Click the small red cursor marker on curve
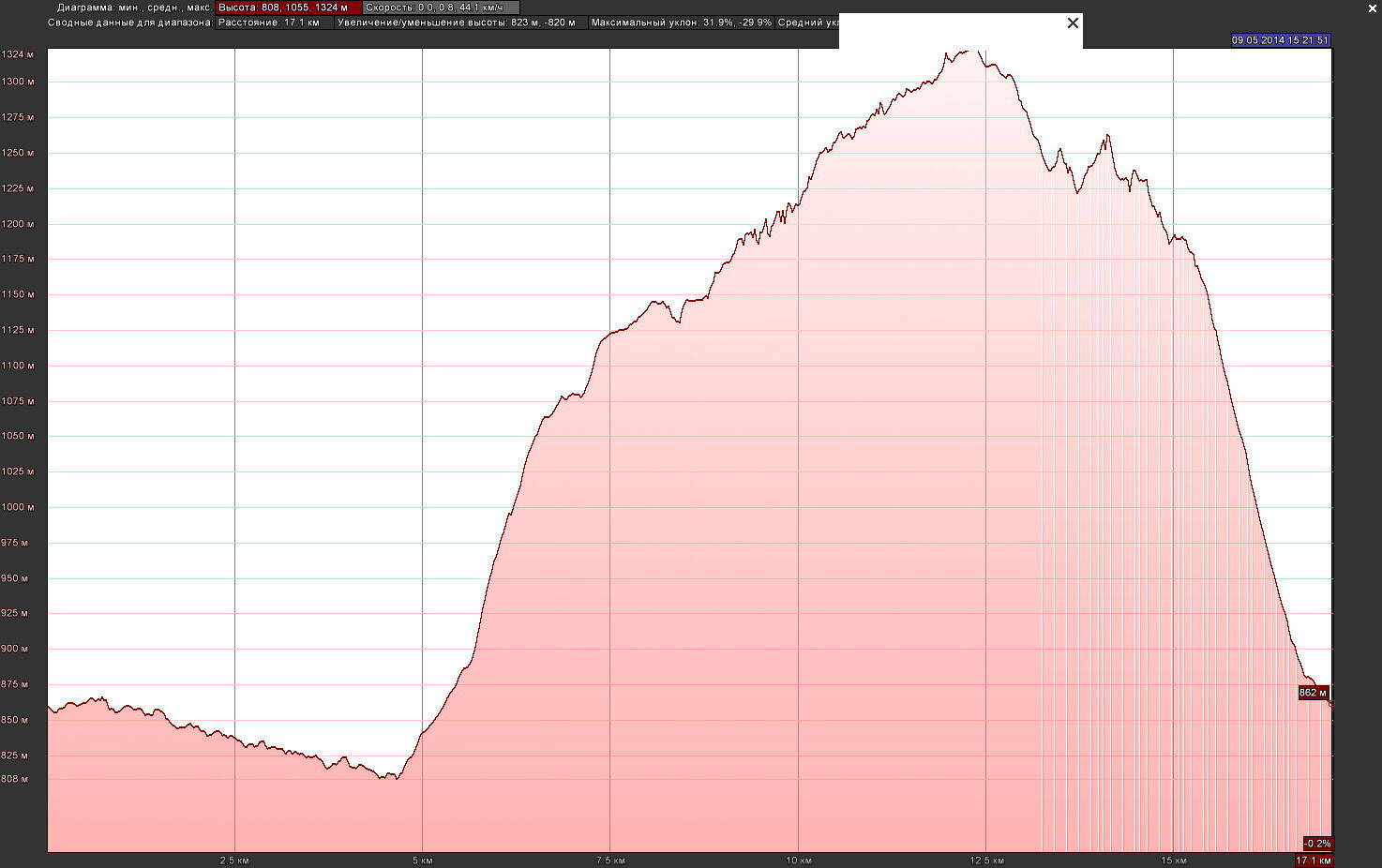This screenshot has height=868, width=1382. pos(1330,704)
